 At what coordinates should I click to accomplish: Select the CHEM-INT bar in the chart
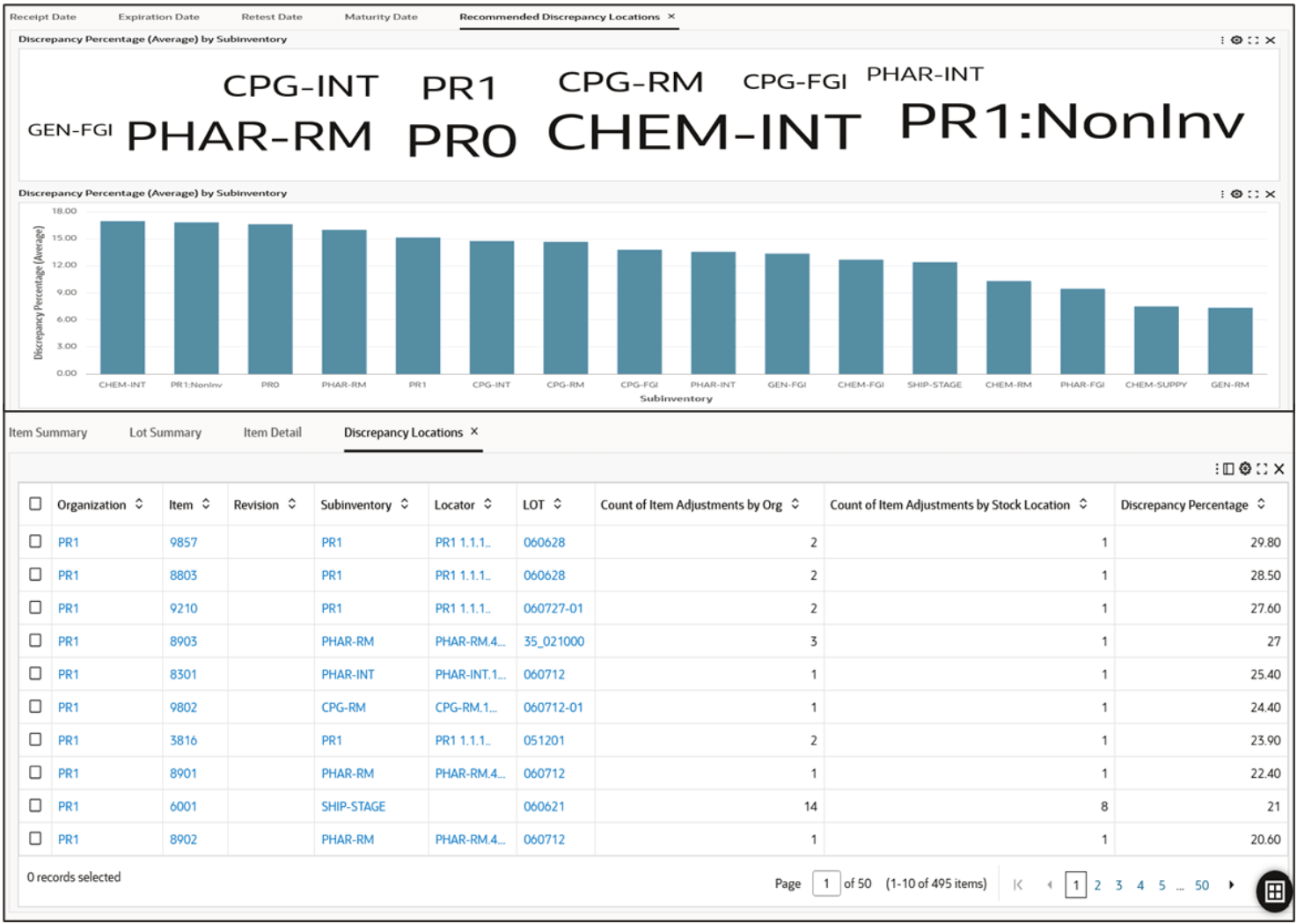pos(122,297)
